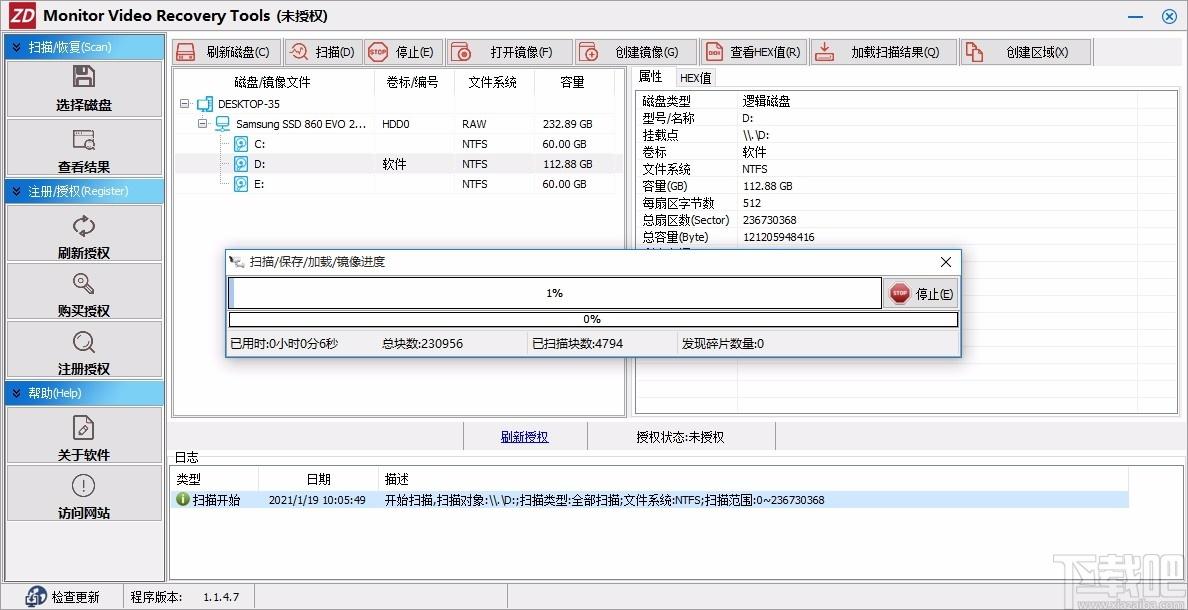Viewport: 1188px width, 610px height.
Task: Click the 扫描(D) scan toolbar button
Action: point(324,52)
